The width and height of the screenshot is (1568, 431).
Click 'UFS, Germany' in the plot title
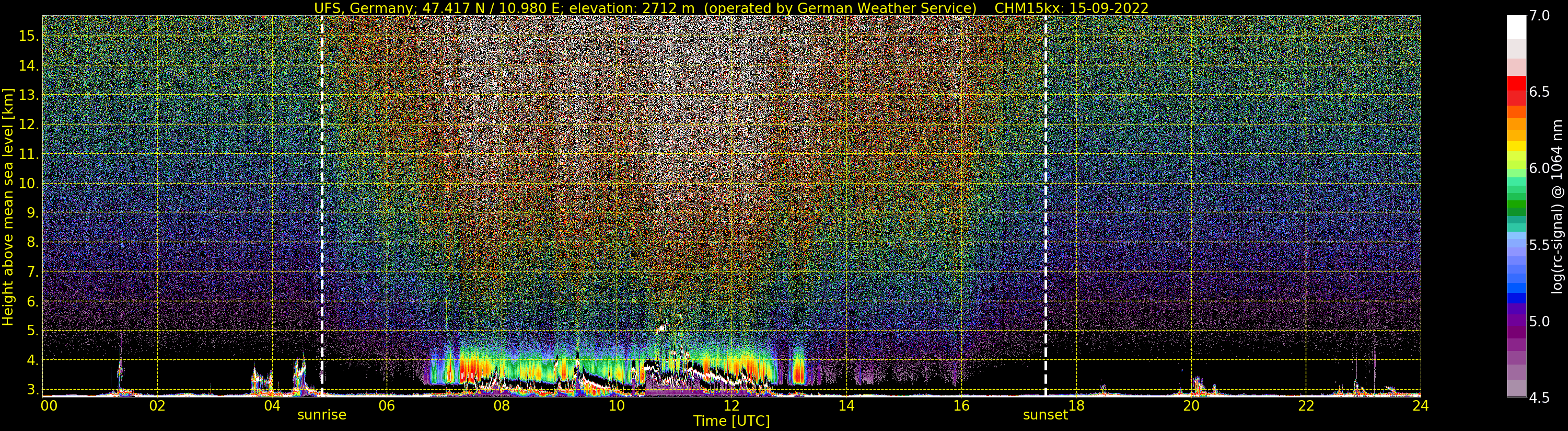coord(363,8)
